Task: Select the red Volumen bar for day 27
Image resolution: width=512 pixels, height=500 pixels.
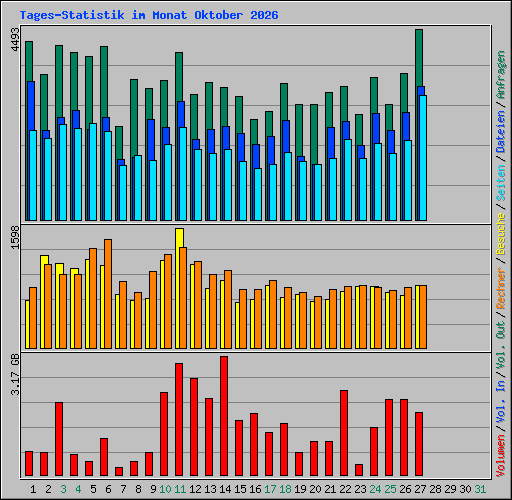Action: [x=419, y=444]
